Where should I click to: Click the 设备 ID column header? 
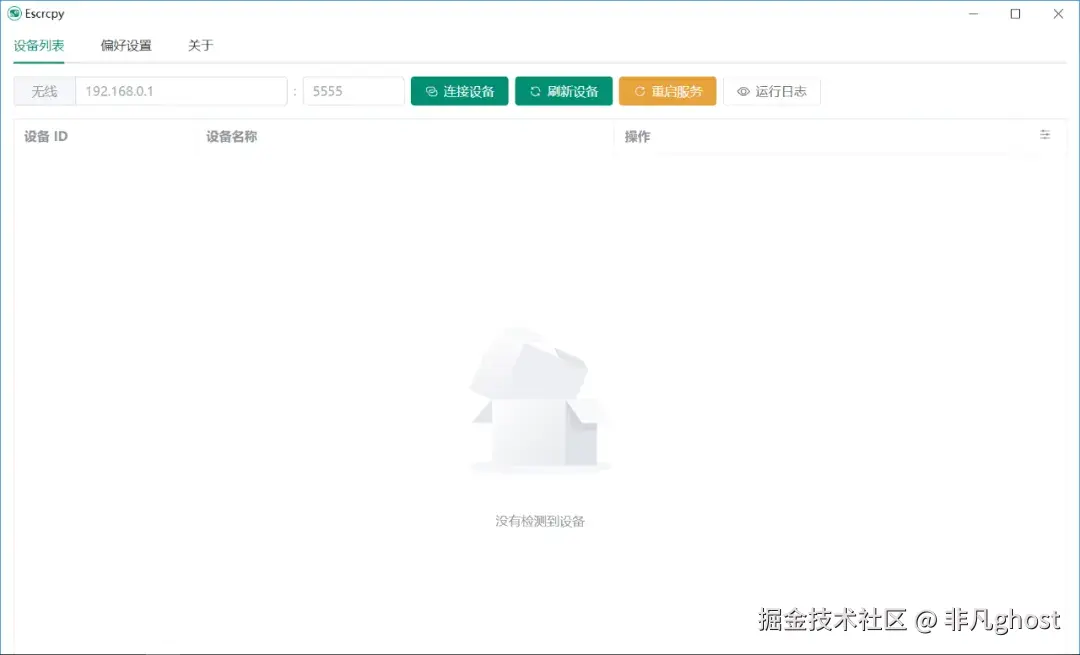point(45,136)
